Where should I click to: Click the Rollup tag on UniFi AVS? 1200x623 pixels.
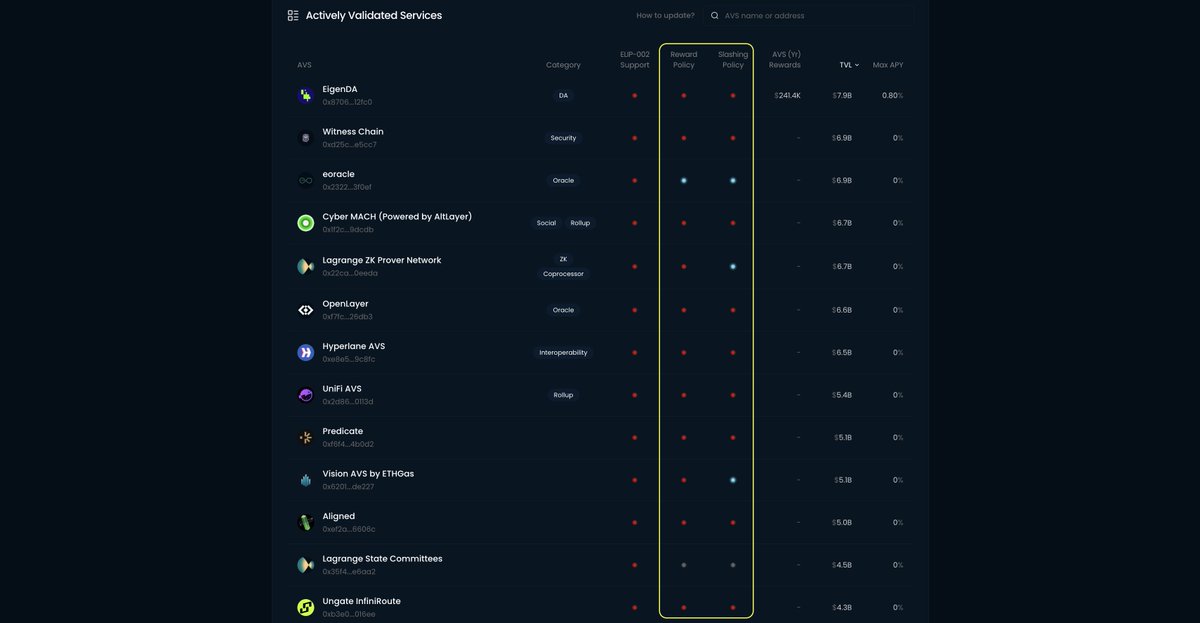(563, 395)
